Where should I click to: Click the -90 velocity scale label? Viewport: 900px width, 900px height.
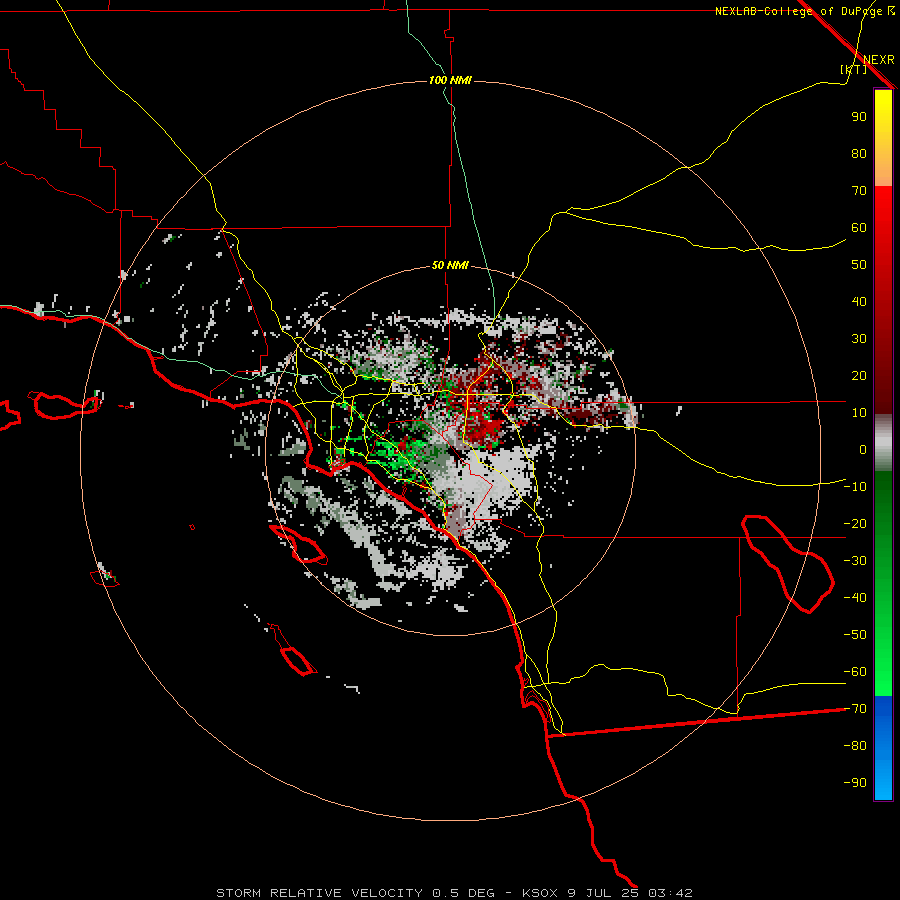tap(855, 783)
